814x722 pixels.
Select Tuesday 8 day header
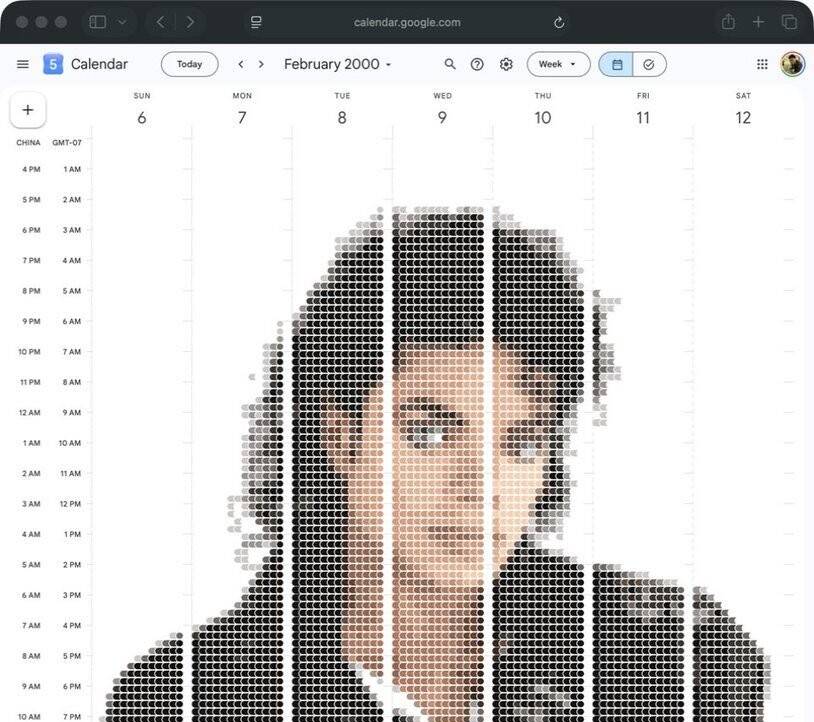pos(342,110)
